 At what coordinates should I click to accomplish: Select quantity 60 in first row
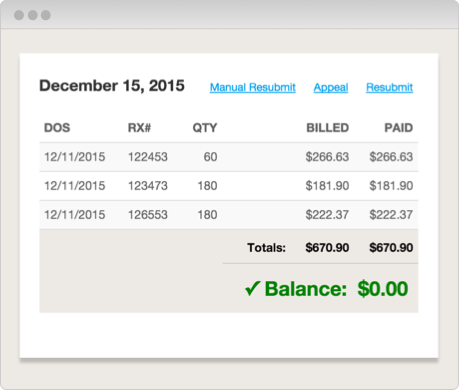click(x=210, y=157)
